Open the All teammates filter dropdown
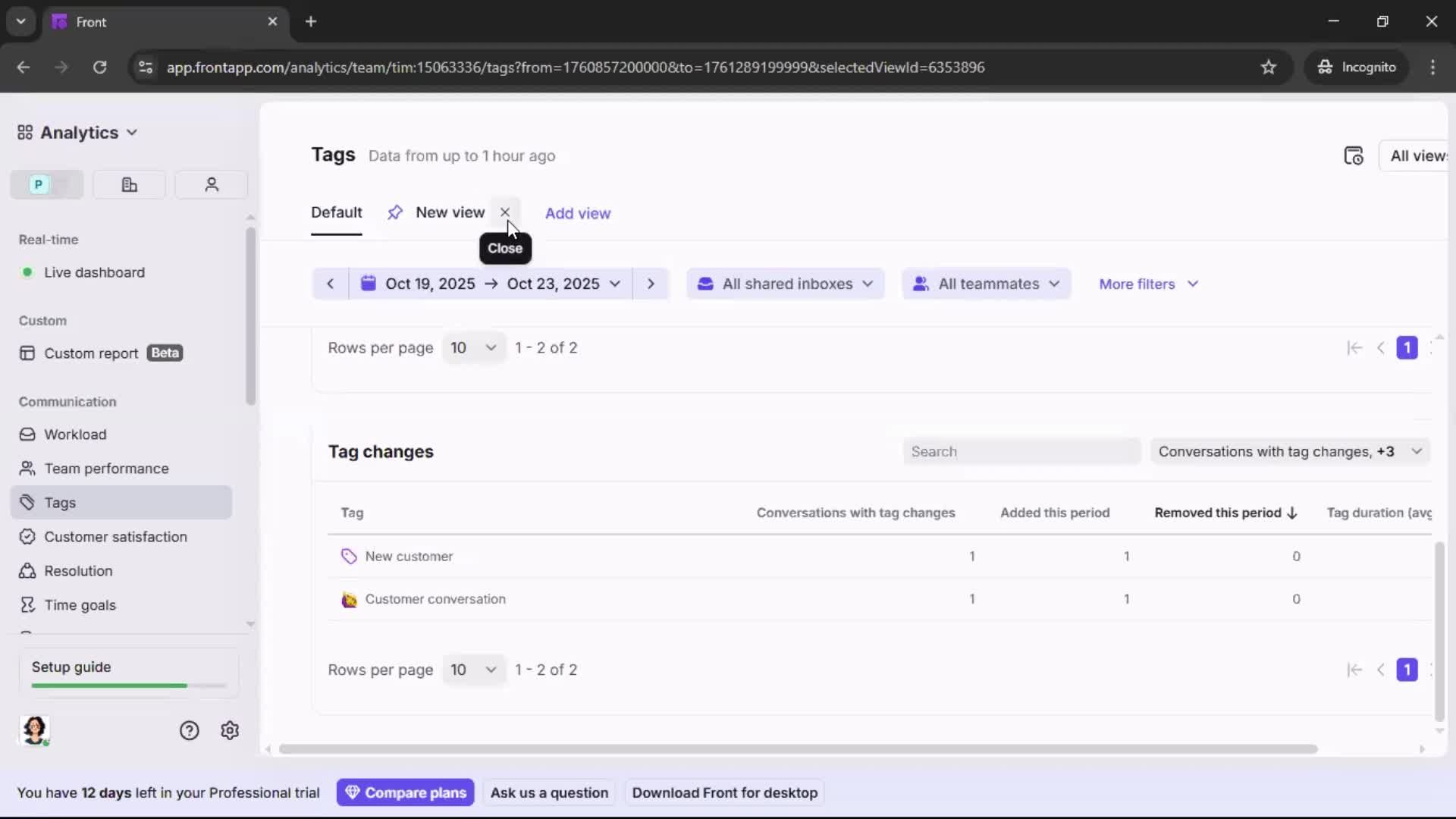The width and height of the screenshot is (1456, 819). 987,284
